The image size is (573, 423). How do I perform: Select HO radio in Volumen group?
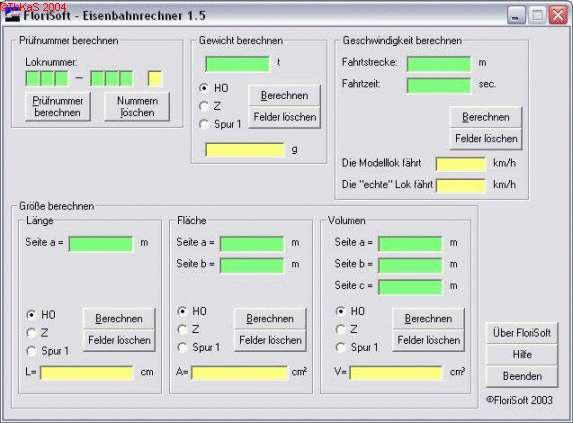pos(341,311)
